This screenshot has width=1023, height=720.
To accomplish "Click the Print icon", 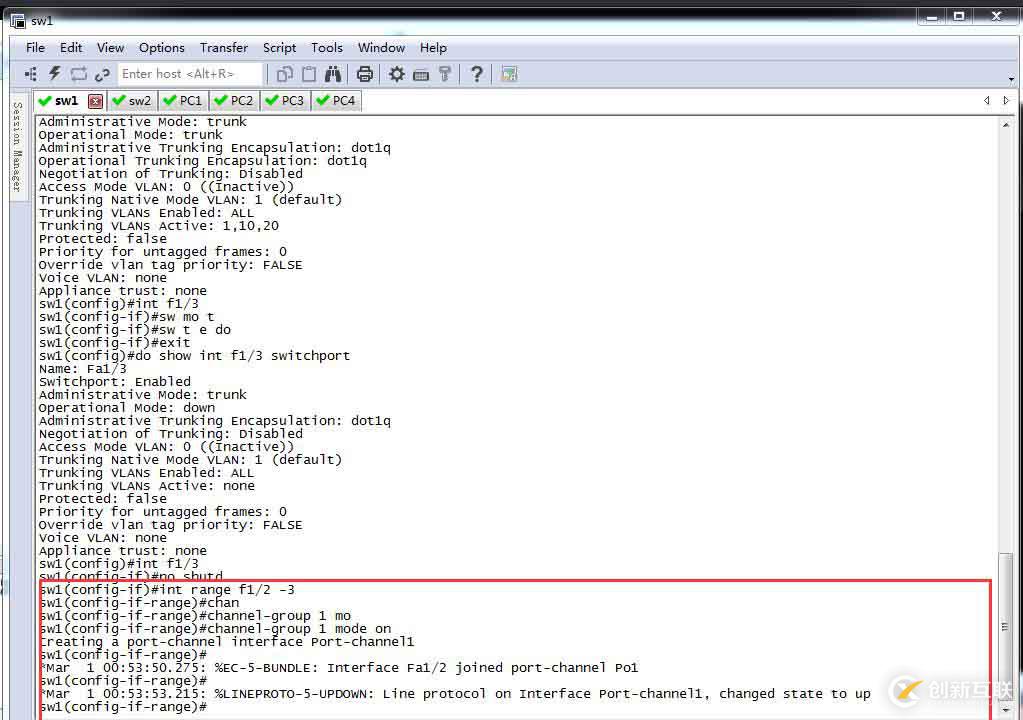I will 365,74.
